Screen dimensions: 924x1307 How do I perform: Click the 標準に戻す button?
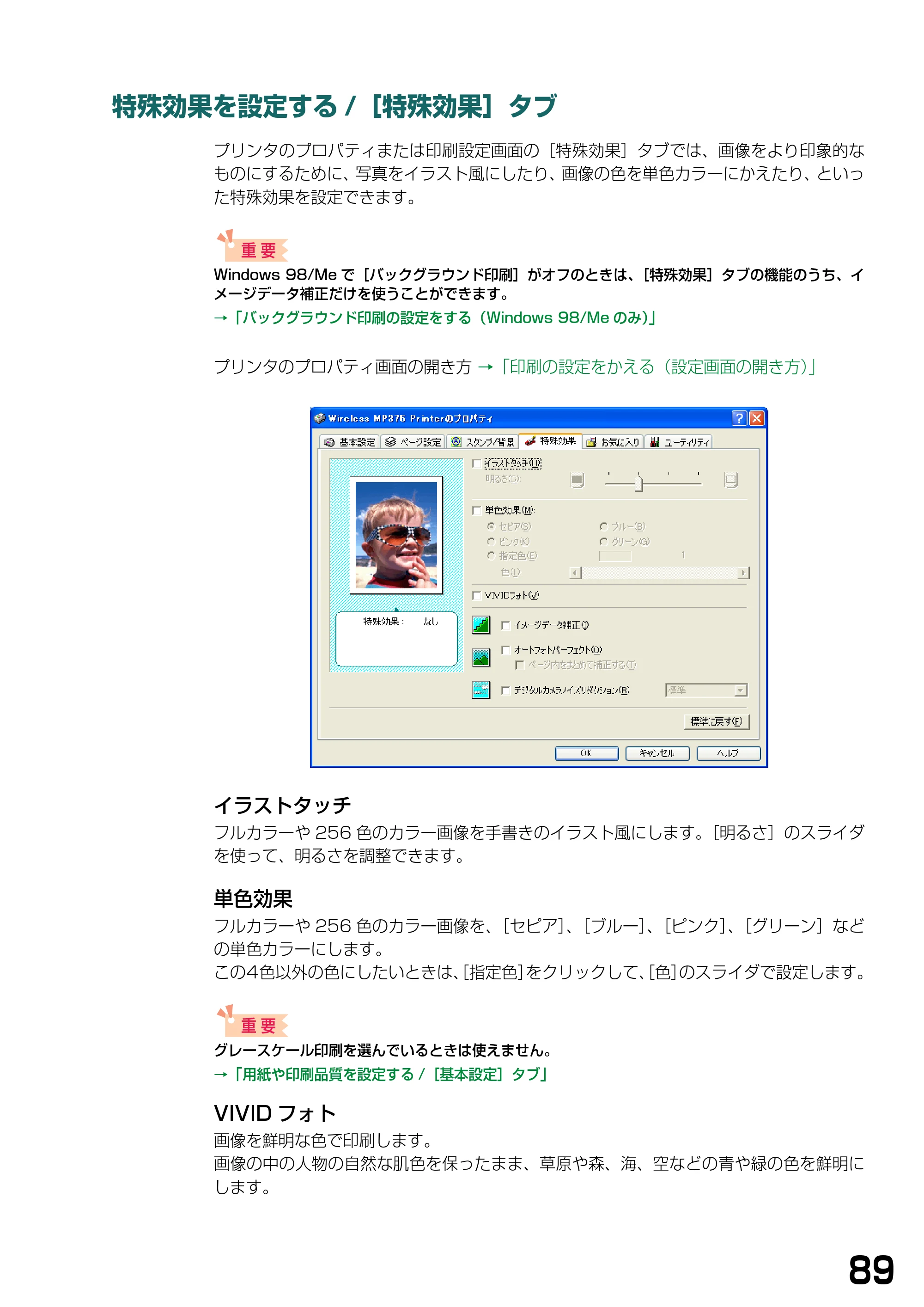pyautogui.click(x=716, y=722)
